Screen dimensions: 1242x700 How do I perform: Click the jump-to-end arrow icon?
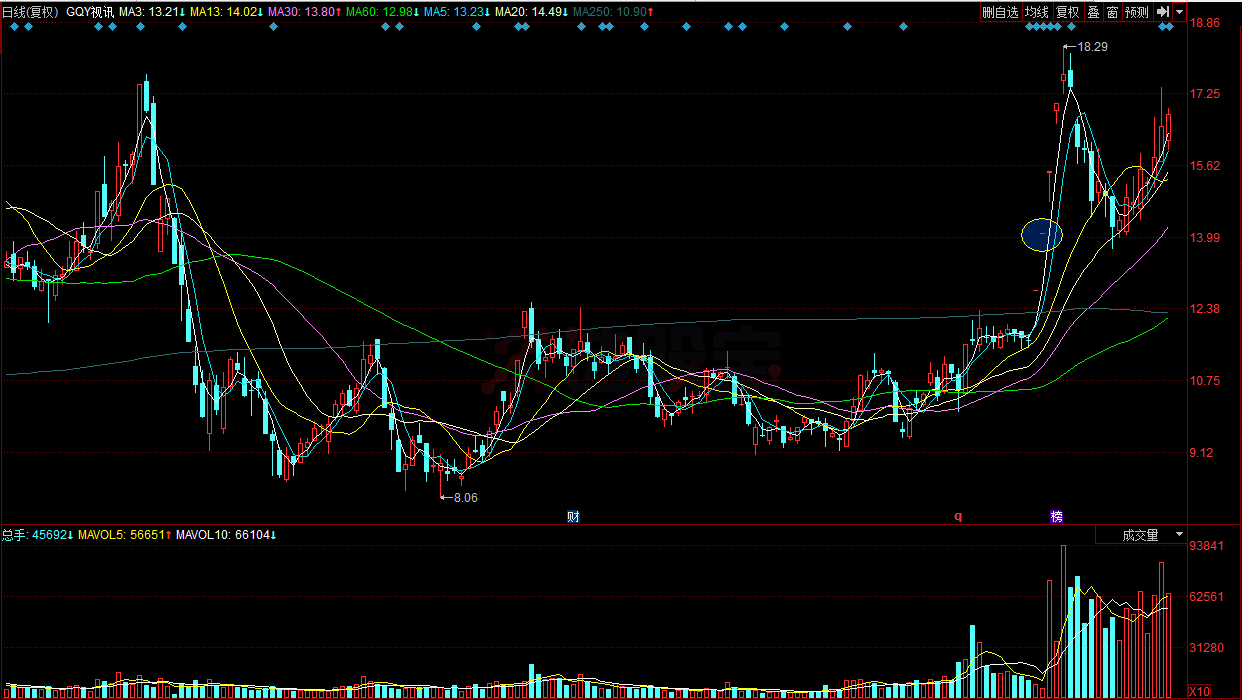[x=1163, y=12]
